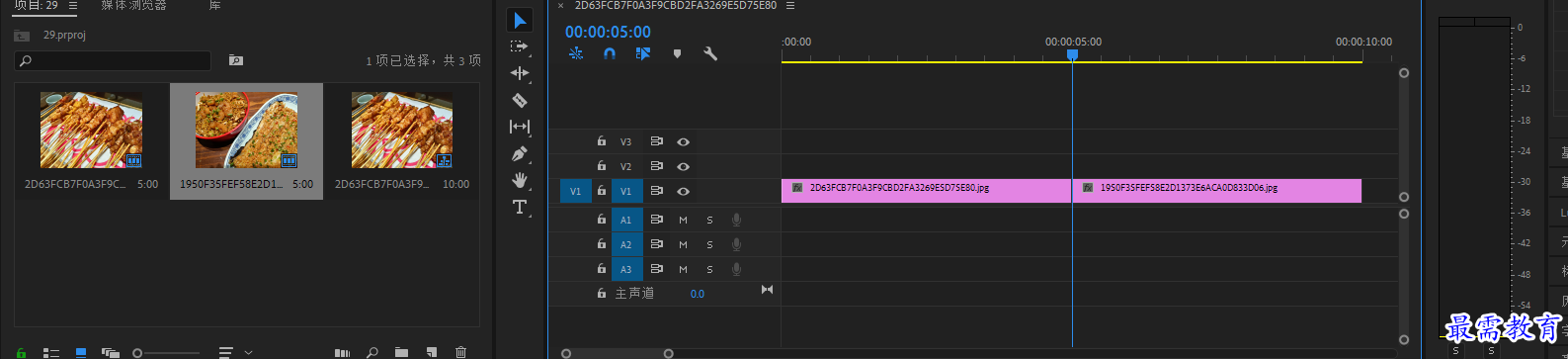This screenshot has height=359, width=1568.
Task: Toggle V3 track lock
Action: [601, 141]
